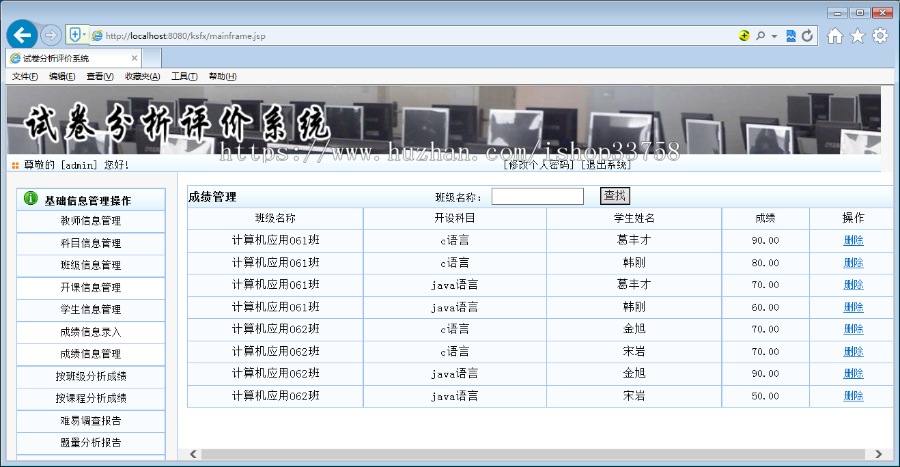Screen dimensions: 900x467
Task: Click the 班级名称 search input field
Action: pos(538,197)
